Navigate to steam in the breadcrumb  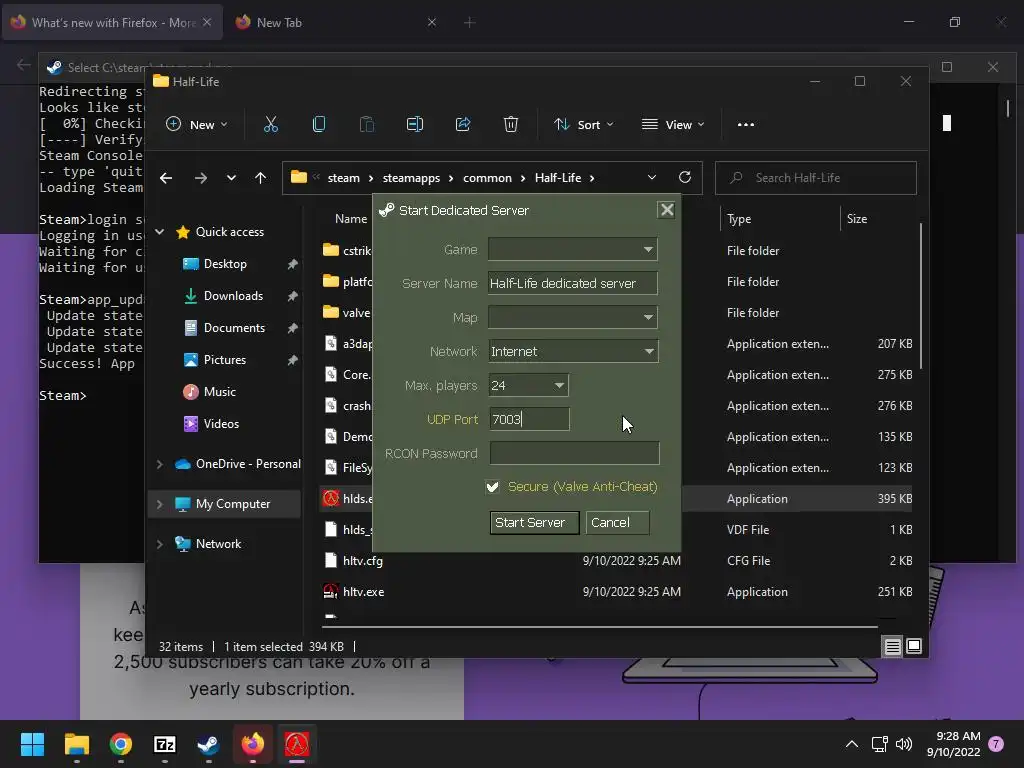click(344, 178)
